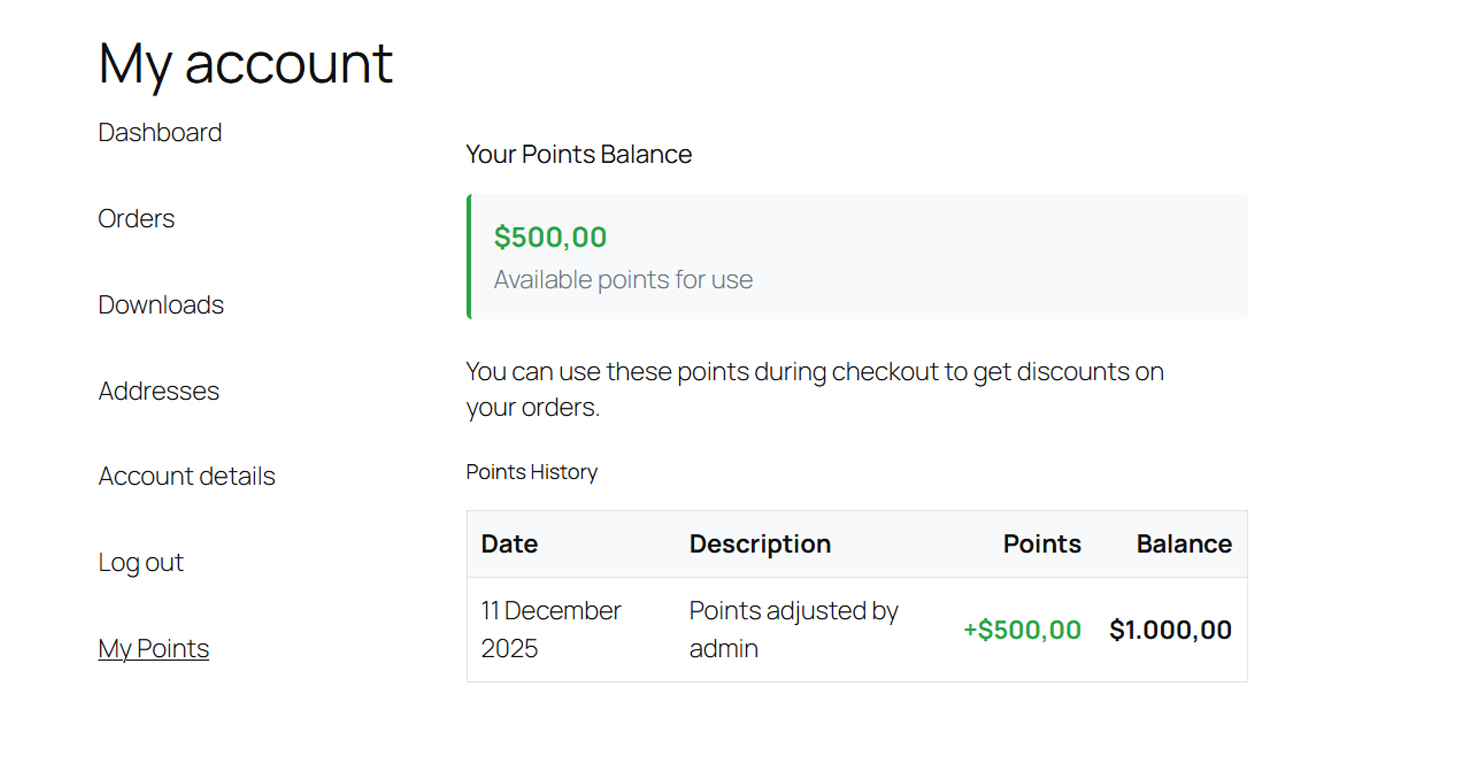
Task: Select the My Points menu item
Action: pos(153,648)
